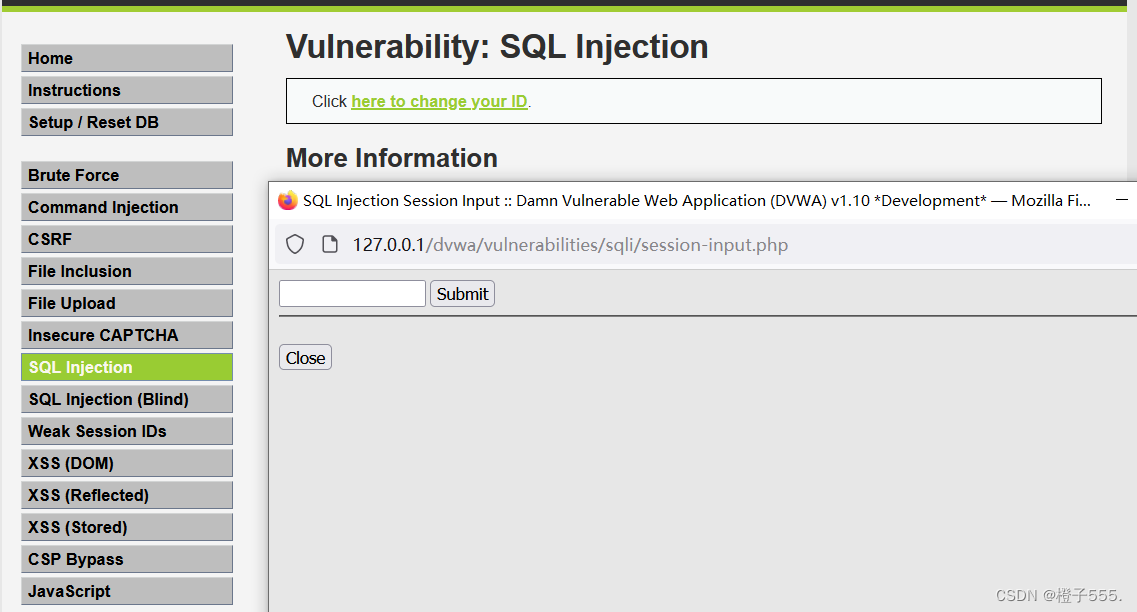Open the tracking protection shield icon

pos(294,244)
